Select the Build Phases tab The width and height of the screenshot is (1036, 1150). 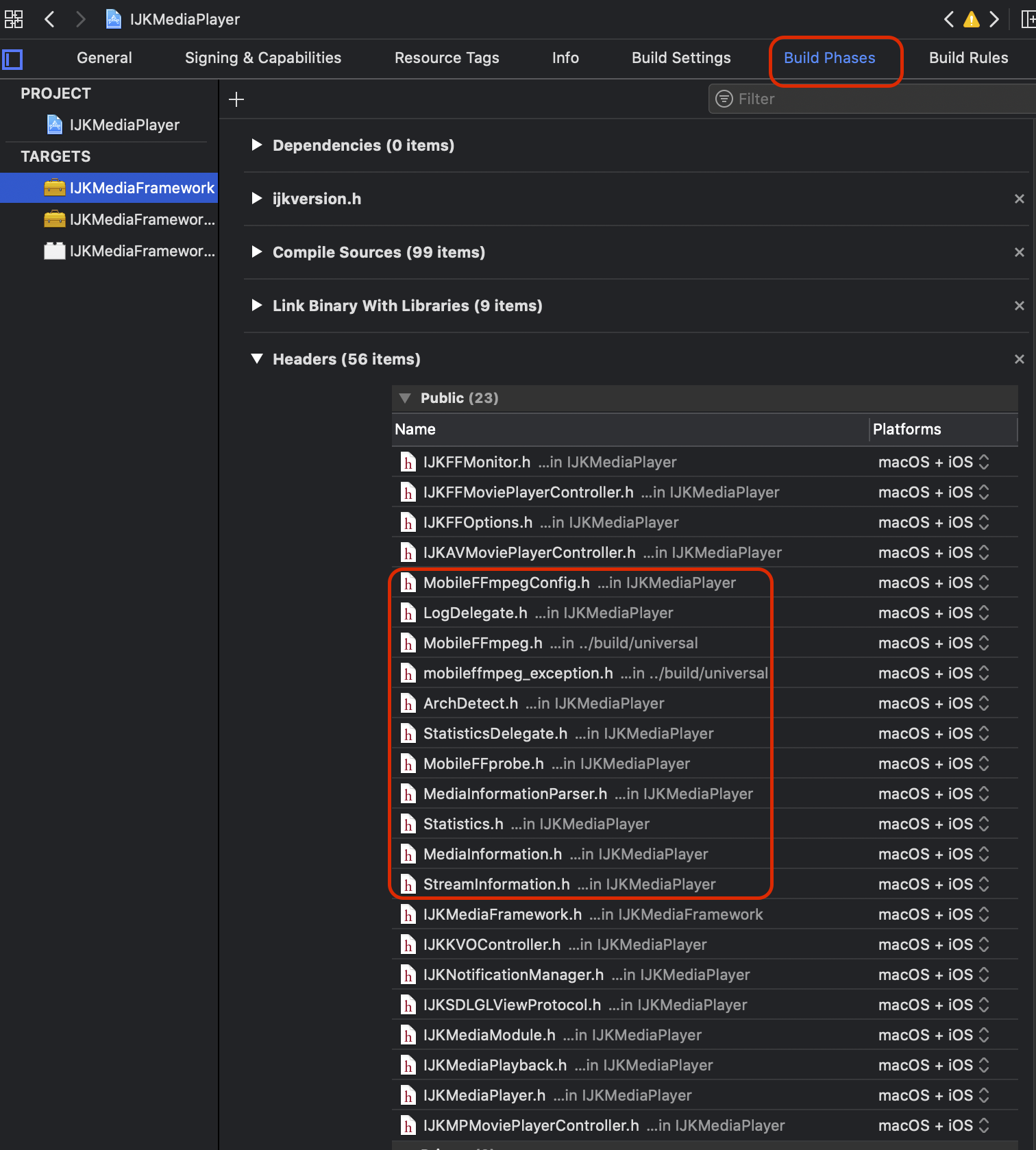829,58
